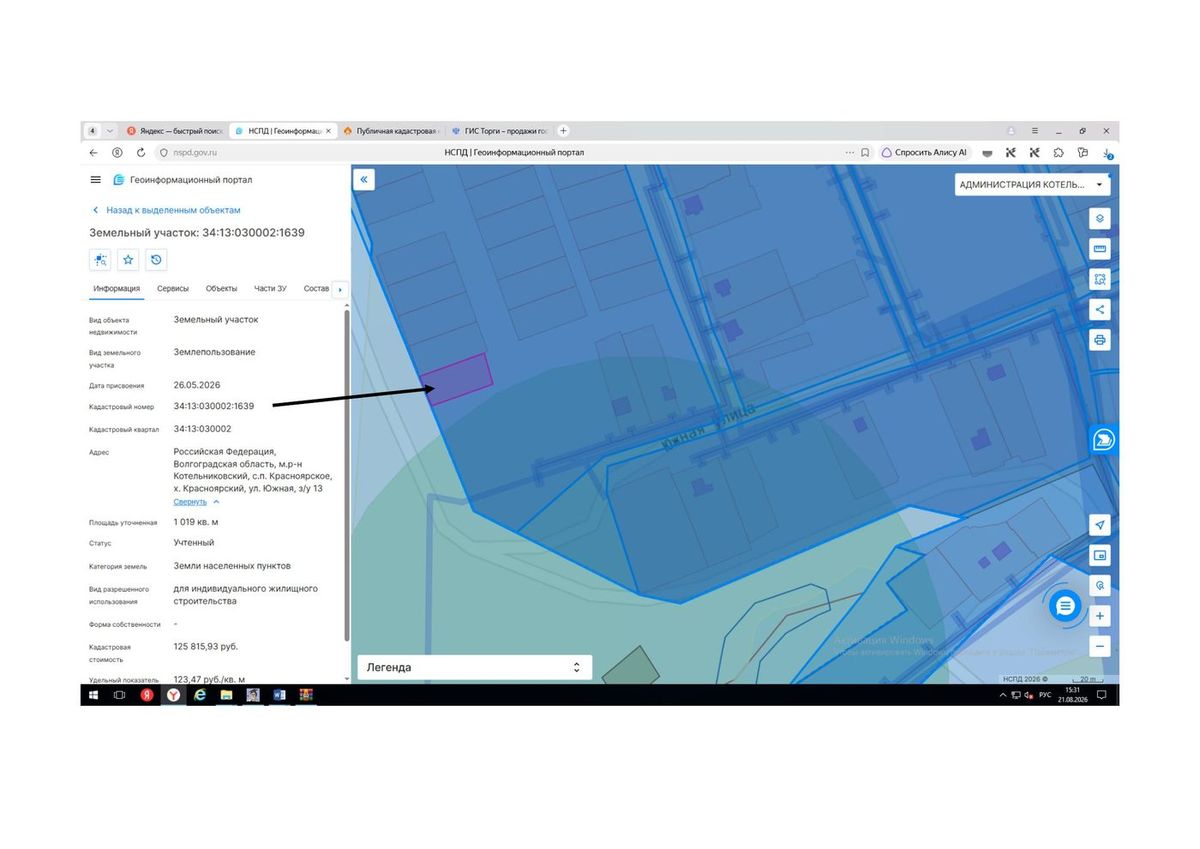Expand the Легенда panel
This screenshot has height=849, width=1200.
pyautogui.click(x=475, y=667)
